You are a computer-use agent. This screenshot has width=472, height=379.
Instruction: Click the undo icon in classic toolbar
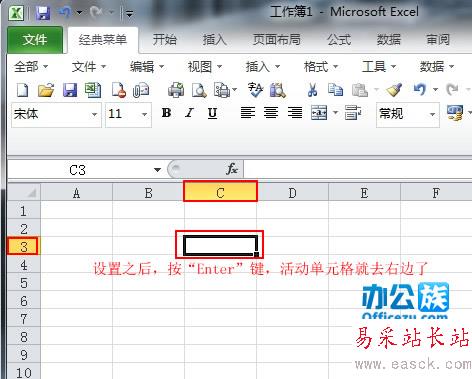(x=420, y=89)
